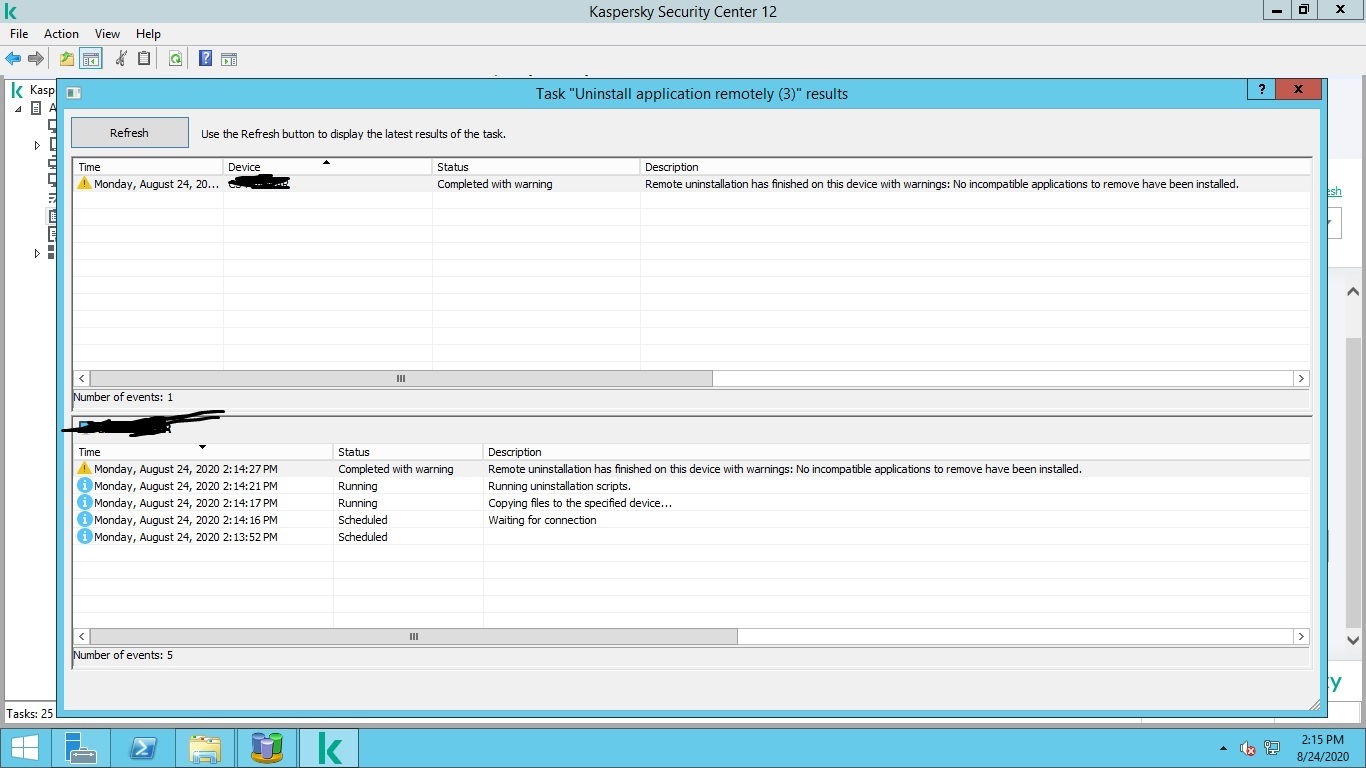Click the Up one level folder icon
This screenshot has height=768, width=1366.
pyautogui.click(x=67, y=59)
